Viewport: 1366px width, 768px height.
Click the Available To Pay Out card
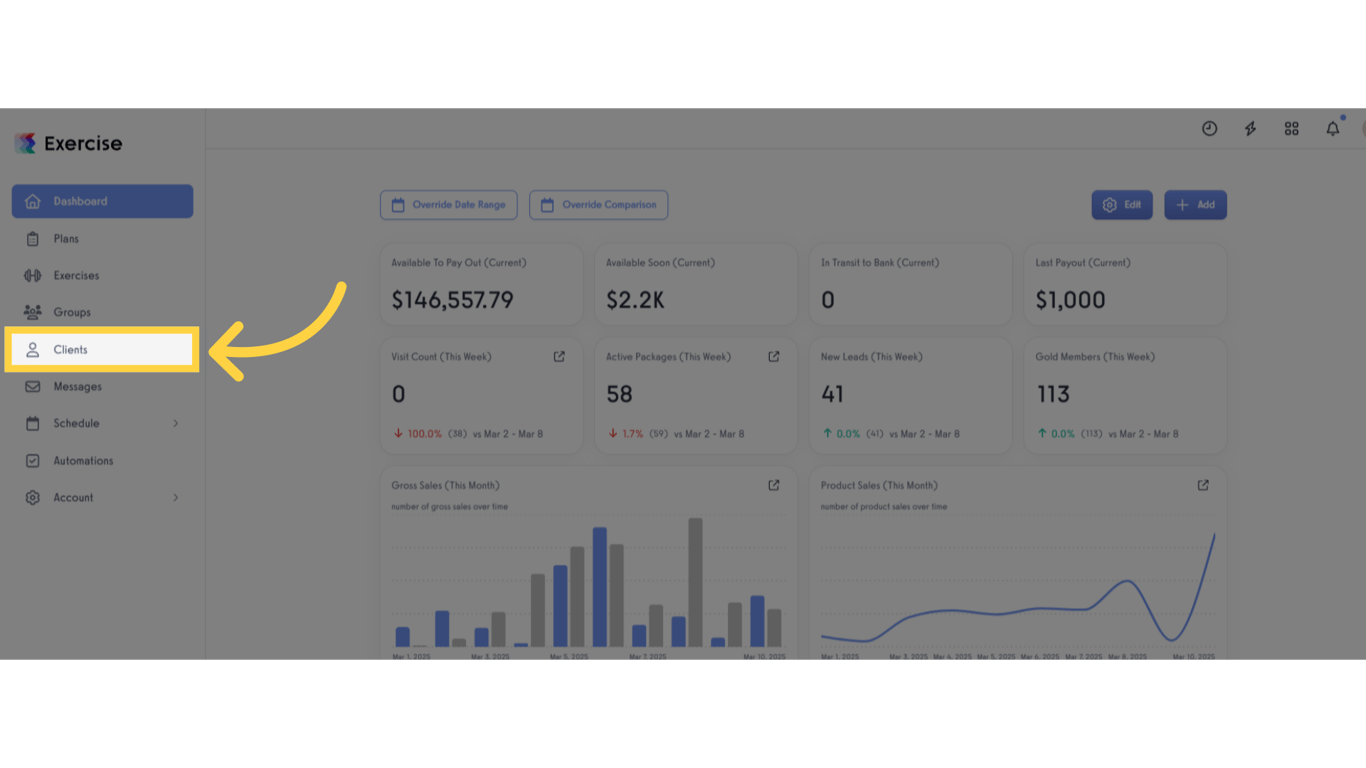[x=481, y=285]
